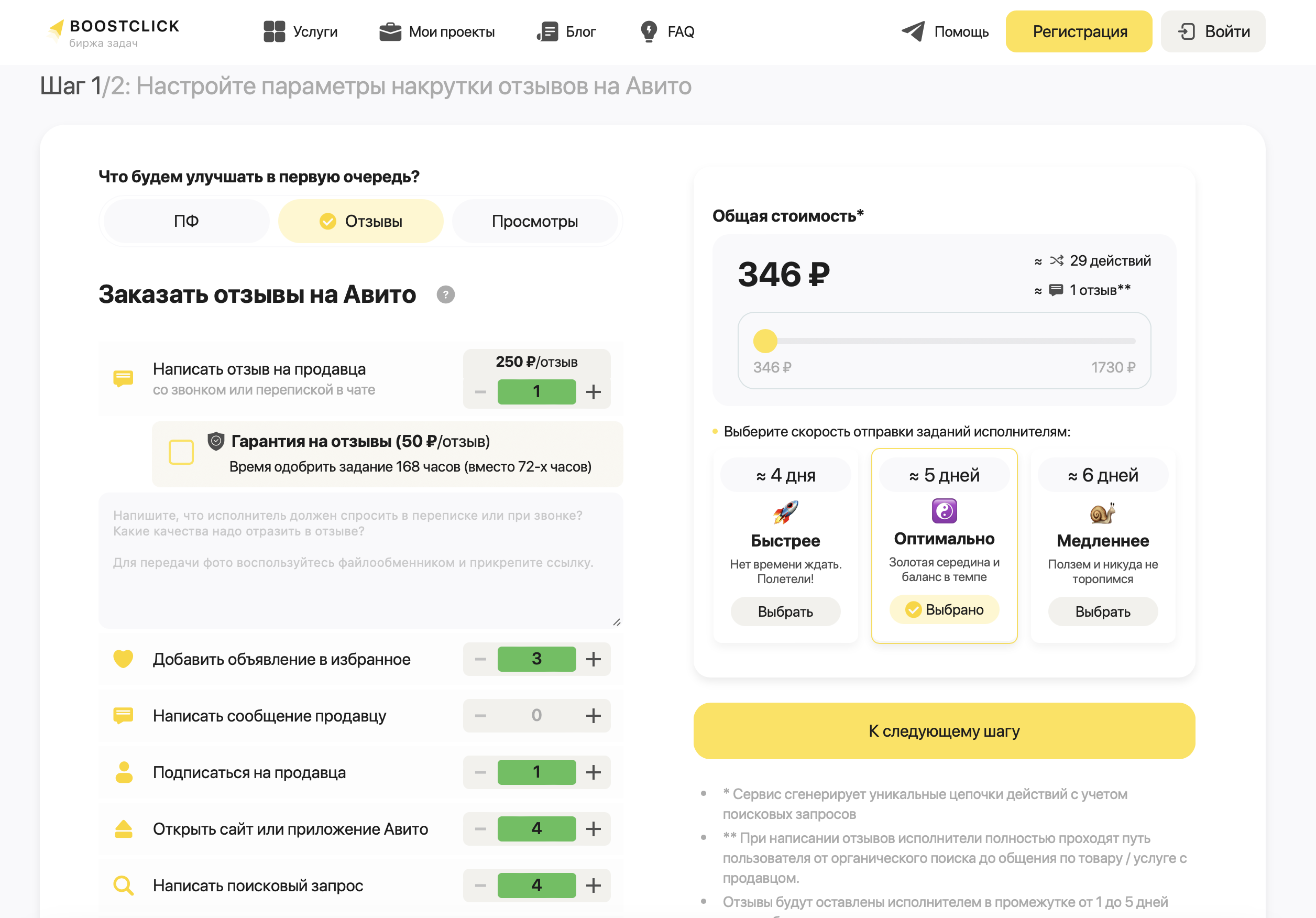Select the Просмотры option tab

(x=535, y=221)
